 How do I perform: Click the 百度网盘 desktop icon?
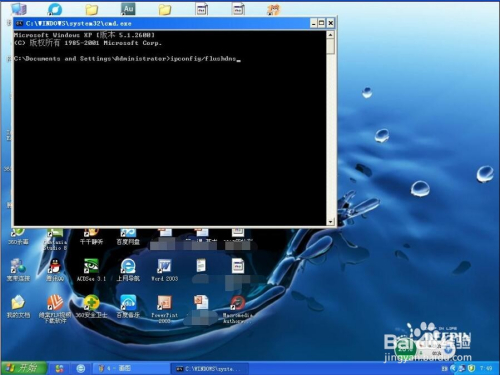pos(128,237)
